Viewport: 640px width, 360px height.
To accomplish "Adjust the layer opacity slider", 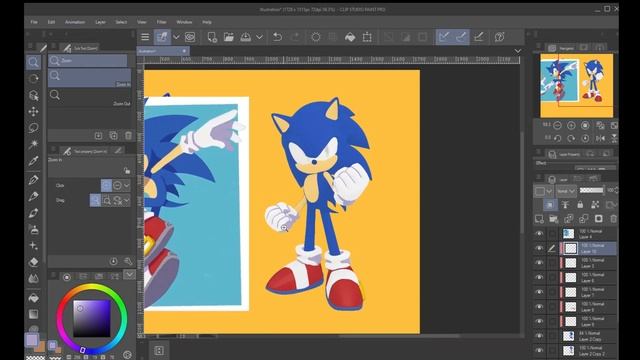I will click(x=591, y=190).
